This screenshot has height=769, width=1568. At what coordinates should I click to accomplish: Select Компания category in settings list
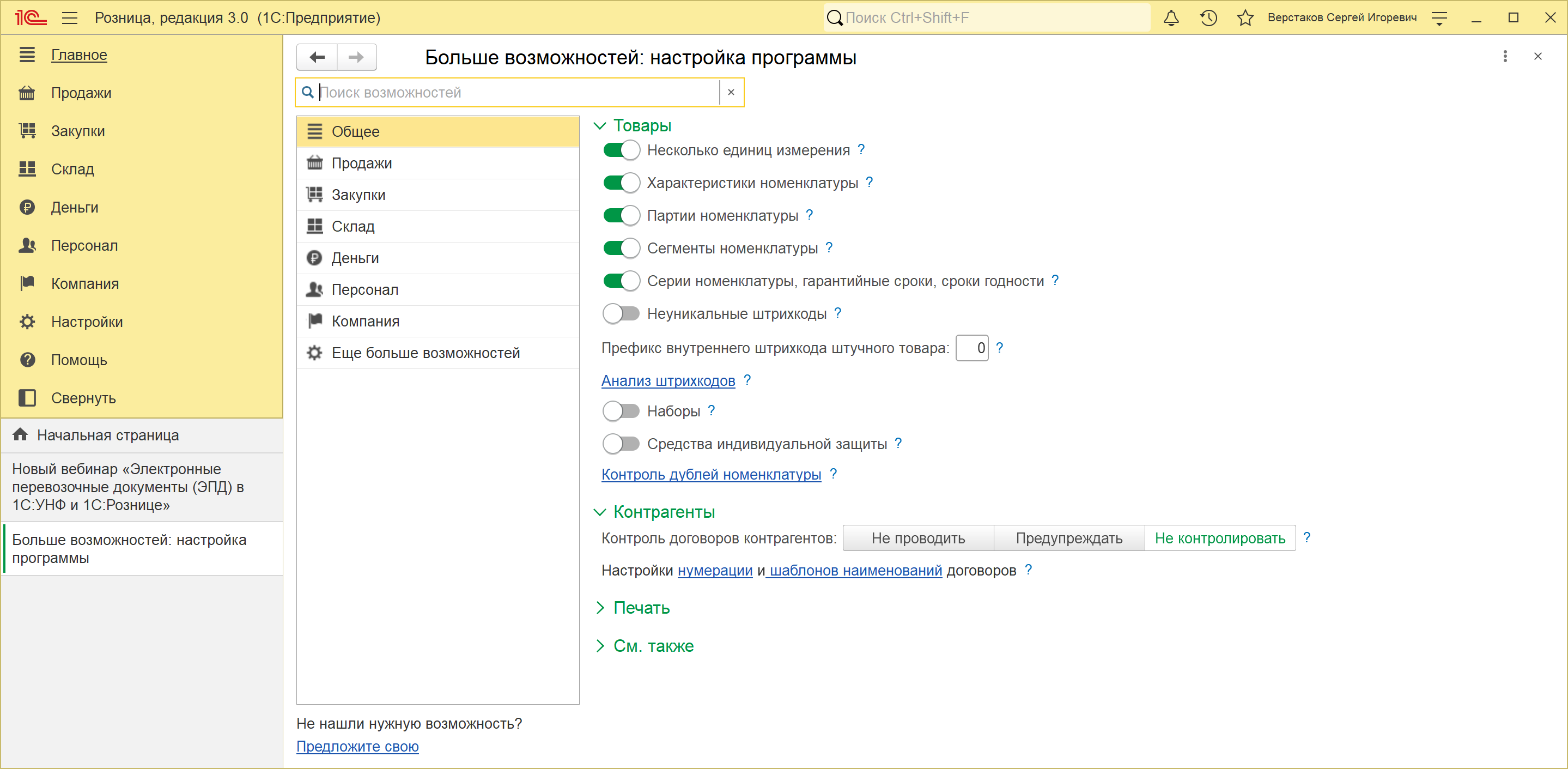click(x=437, y=321)
